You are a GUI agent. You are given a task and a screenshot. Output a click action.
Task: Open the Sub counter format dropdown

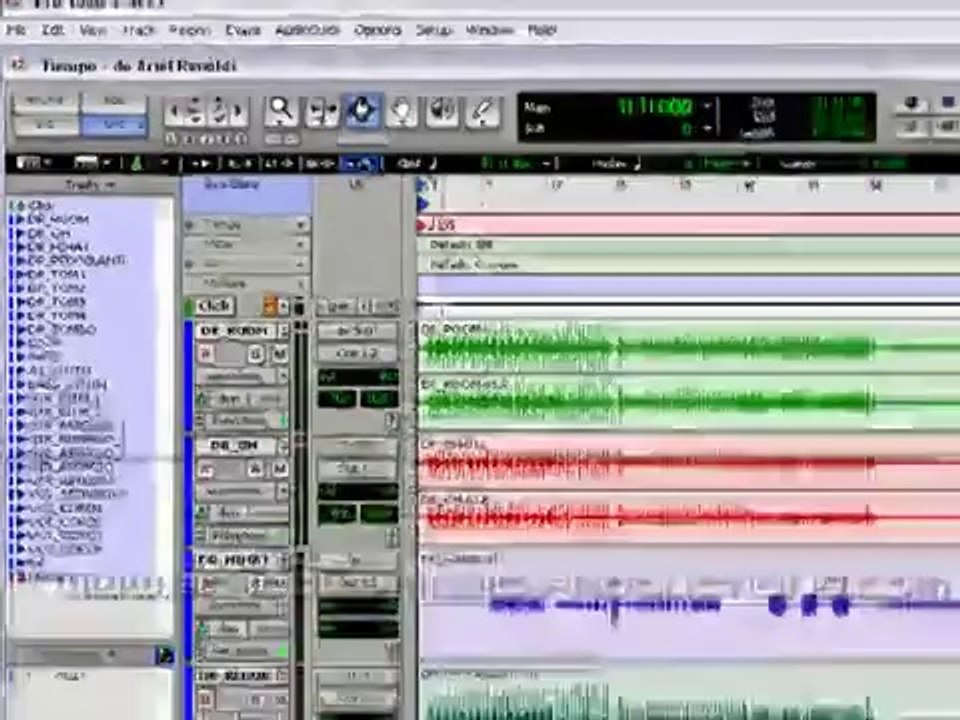[x=708, y=129]
